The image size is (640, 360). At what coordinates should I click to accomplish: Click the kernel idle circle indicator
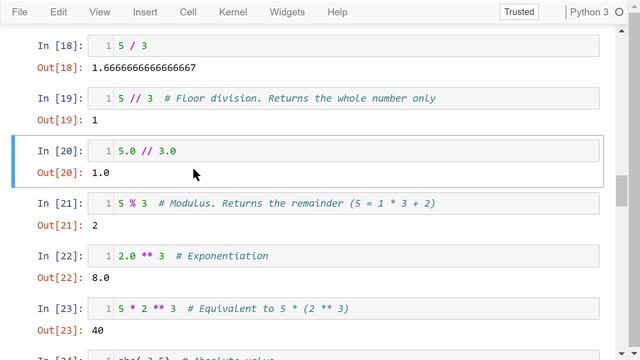619,12
